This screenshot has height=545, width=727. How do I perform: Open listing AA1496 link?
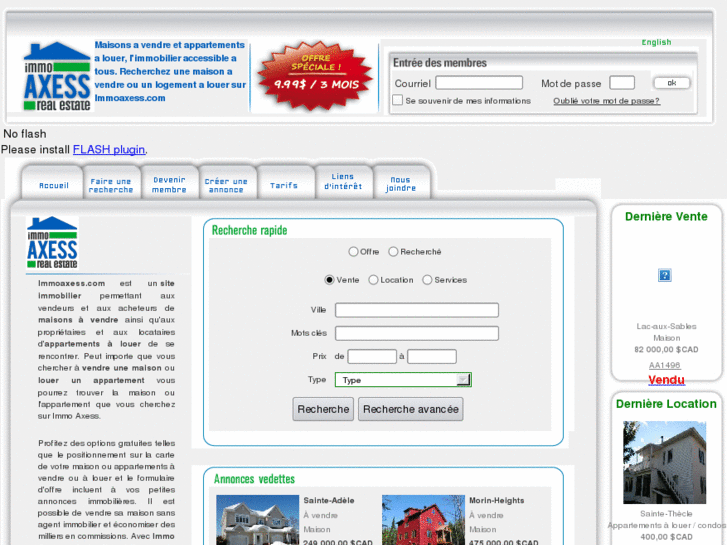[x=664, y=365]
